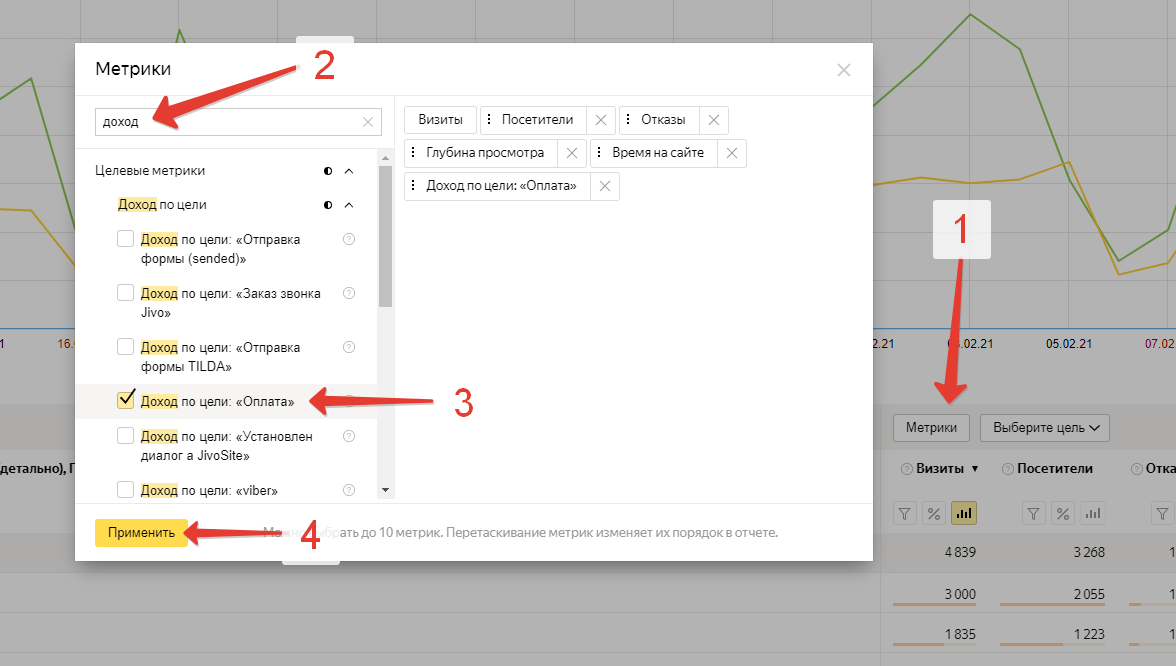Image resolution: width=1176 pixels, height=666 pixels.
Task: Click scrollbar down arrow in metrics list
Action: click(x=386, y=490)
